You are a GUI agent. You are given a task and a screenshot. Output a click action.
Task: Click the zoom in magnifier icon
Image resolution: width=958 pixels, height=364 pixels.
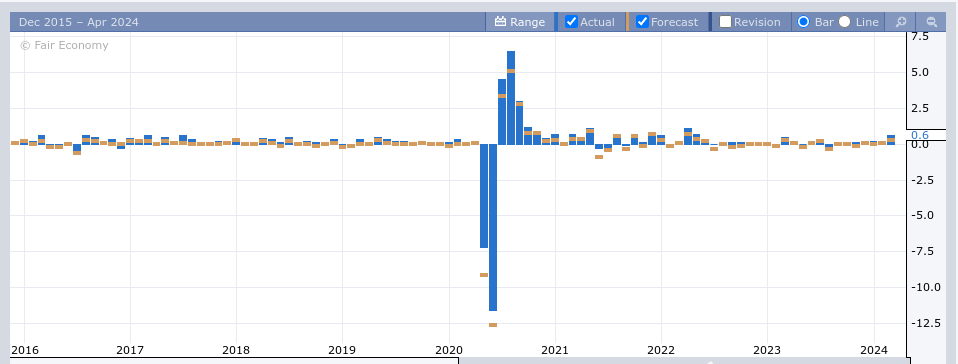(x=901, y=22)
